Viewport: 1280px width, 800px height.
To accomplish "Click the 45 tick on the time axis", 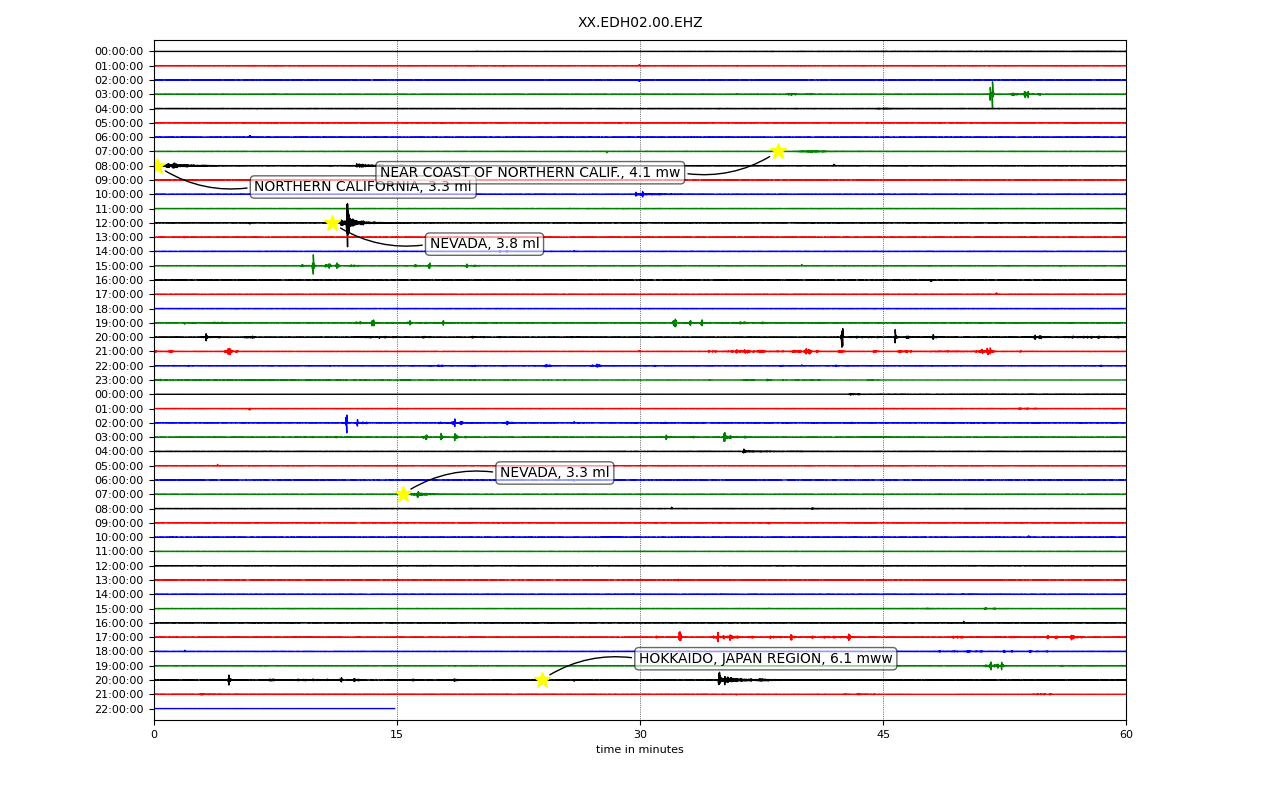I will [883, 734].
